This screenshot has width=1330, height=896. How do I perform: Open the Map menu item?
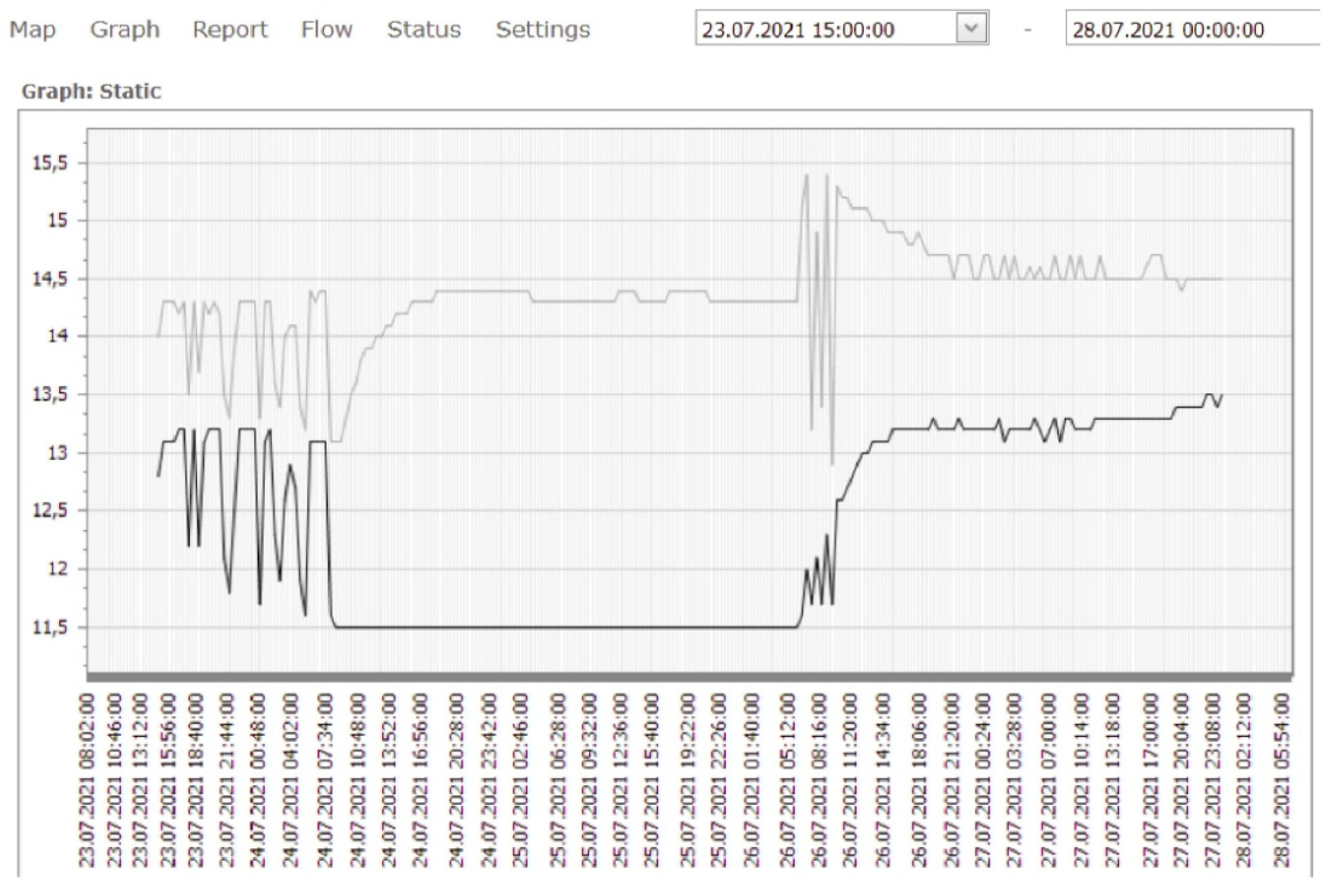click(32, 29)
